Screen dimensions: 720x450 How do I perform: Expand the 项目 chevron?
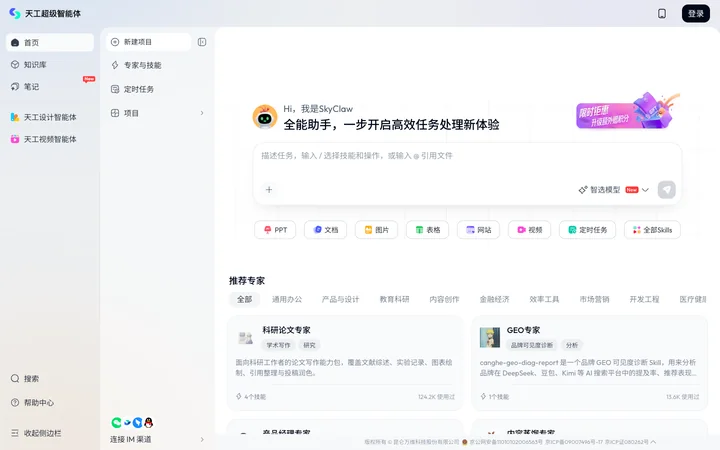[202, 113]
